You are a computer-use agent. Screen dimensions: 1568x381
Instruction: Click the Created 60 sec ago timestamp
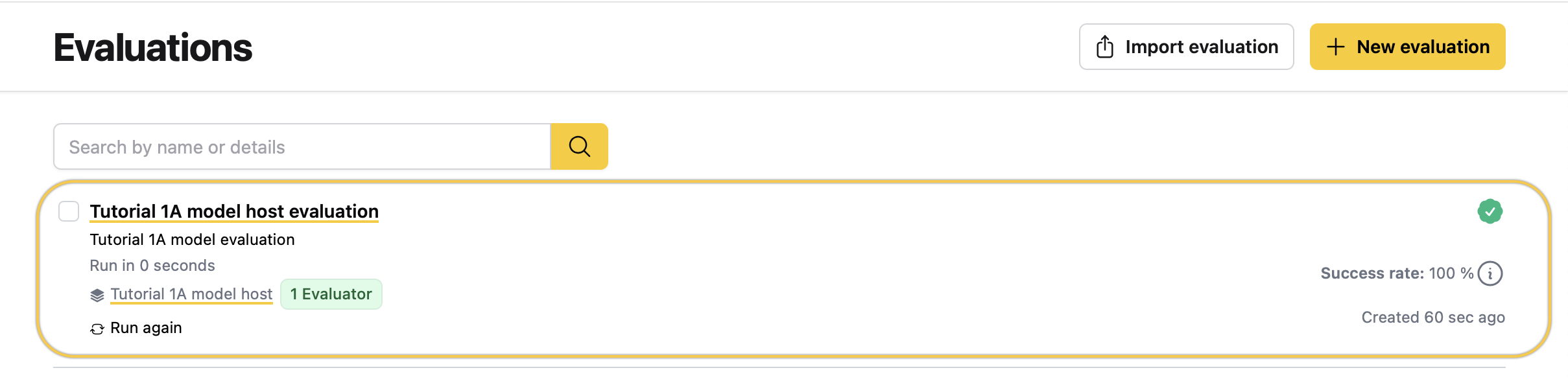click(x=1432, y=317)
